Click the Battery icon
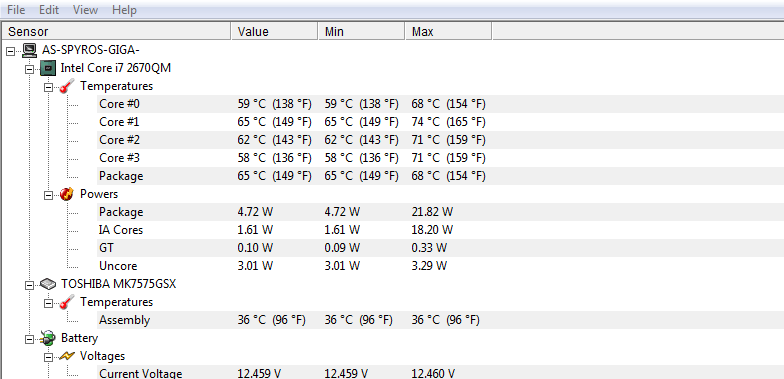This screenshot has width=784, height=379. click(48, 338)
